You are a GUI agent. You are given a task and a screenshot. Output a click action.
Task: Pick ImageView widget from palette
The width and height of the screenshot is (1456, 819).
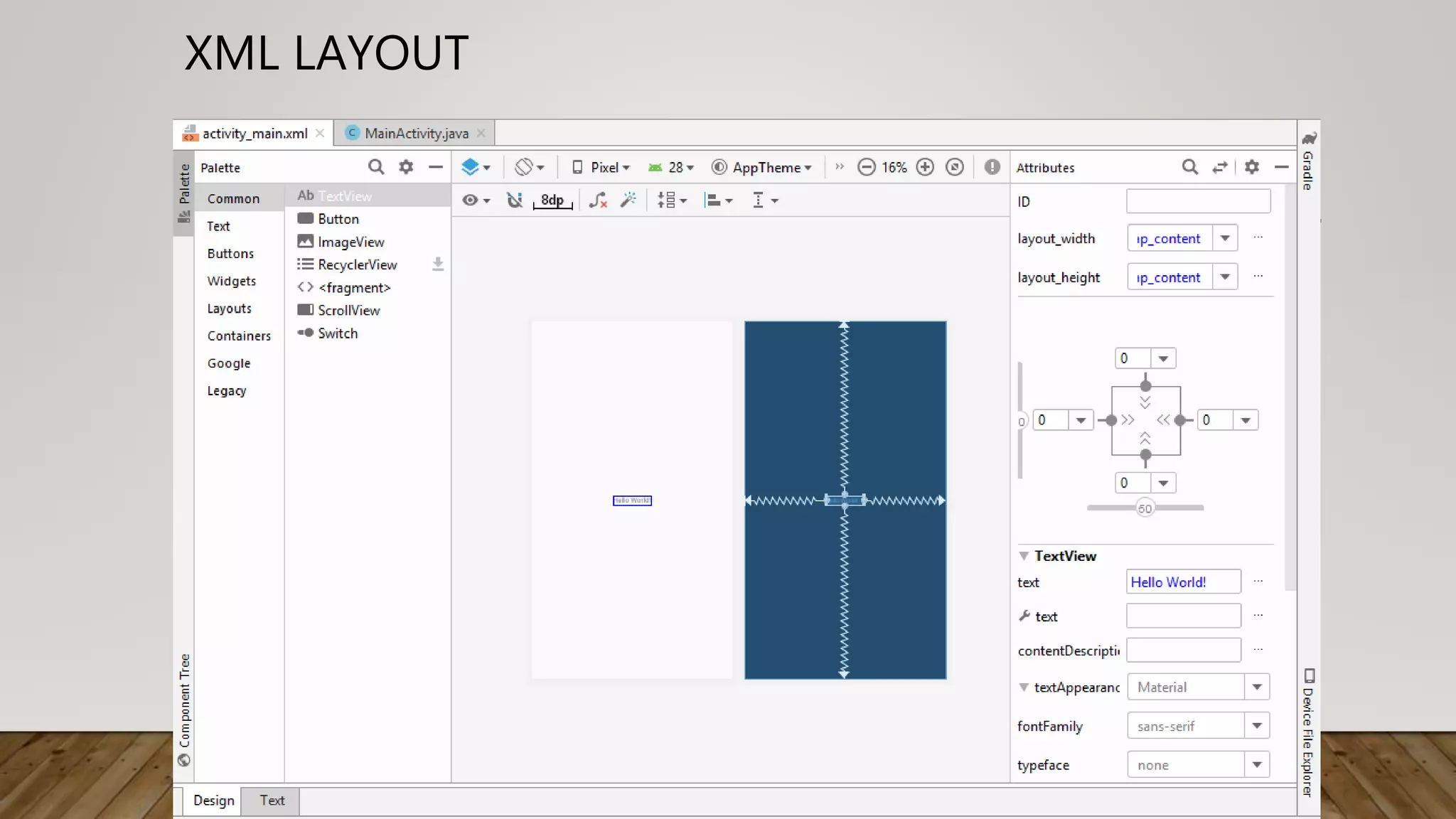coord(368,242)
